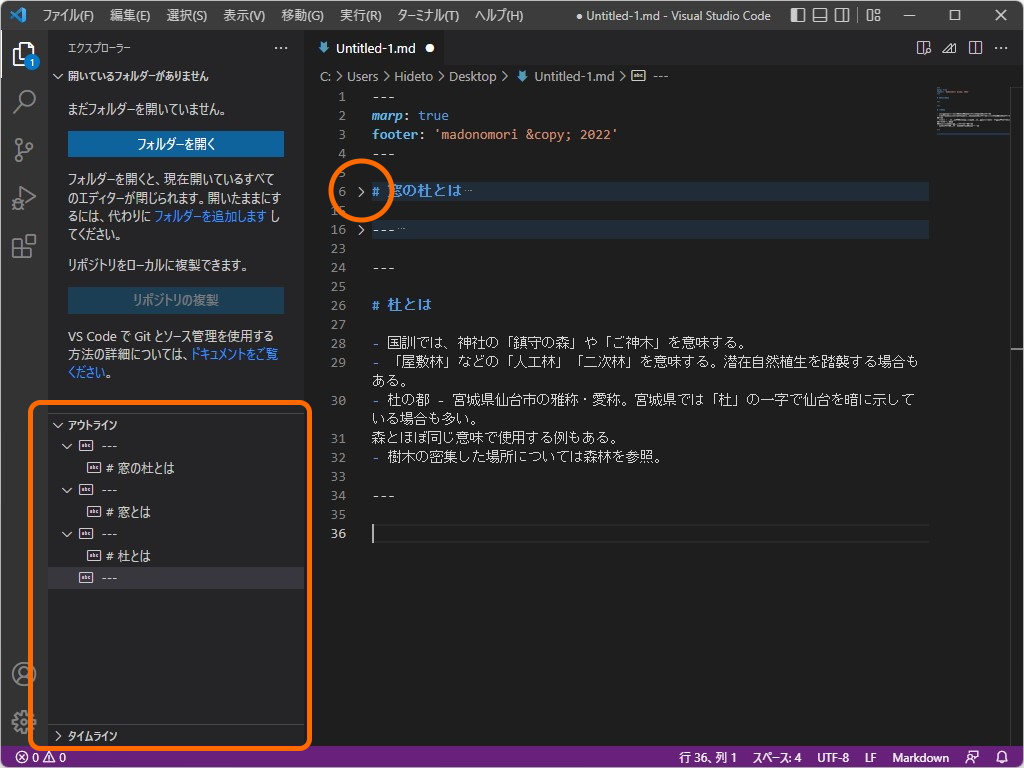The height and width of the screenshot is (768, 1024).
Task: Open 表示(V) menu
Action: pos(244,15)
